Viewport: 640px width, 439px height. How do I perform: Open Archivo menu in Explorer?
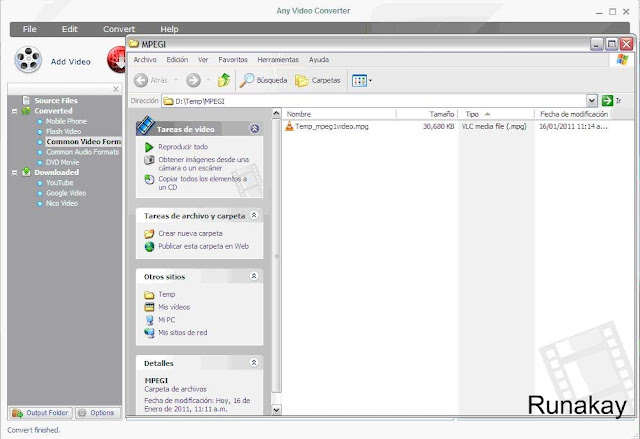pos(145,60)
